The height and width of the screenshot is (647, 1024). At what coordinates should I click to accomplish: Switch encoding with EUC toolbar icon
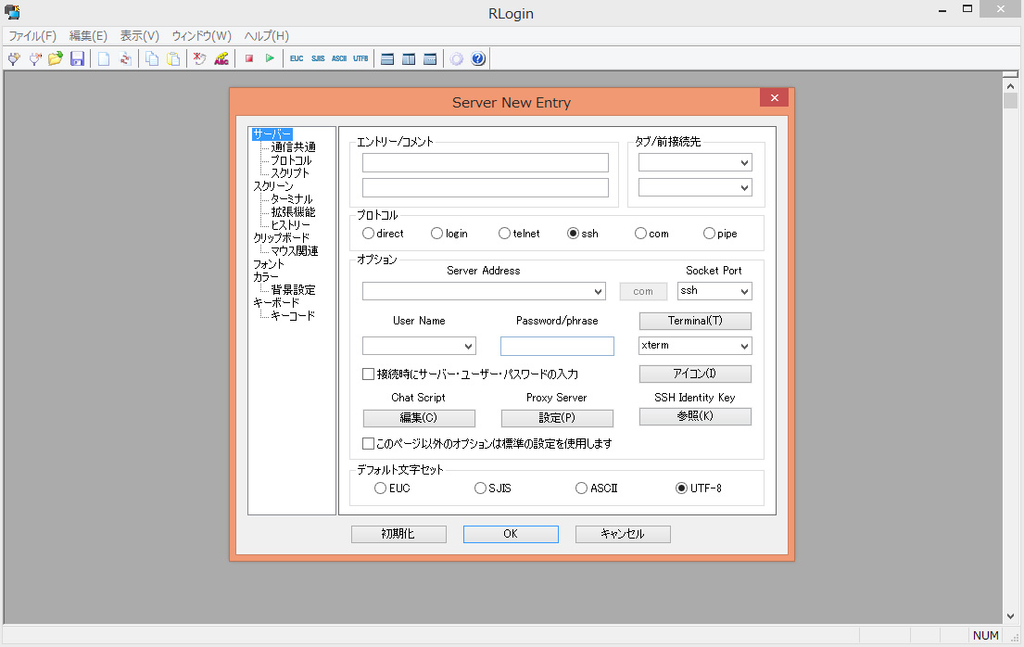tap(296, 59)
